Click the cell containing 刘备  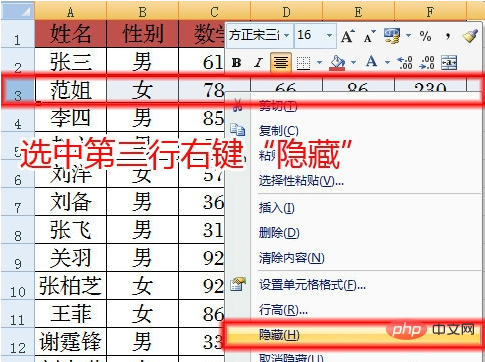coord(70,202)
